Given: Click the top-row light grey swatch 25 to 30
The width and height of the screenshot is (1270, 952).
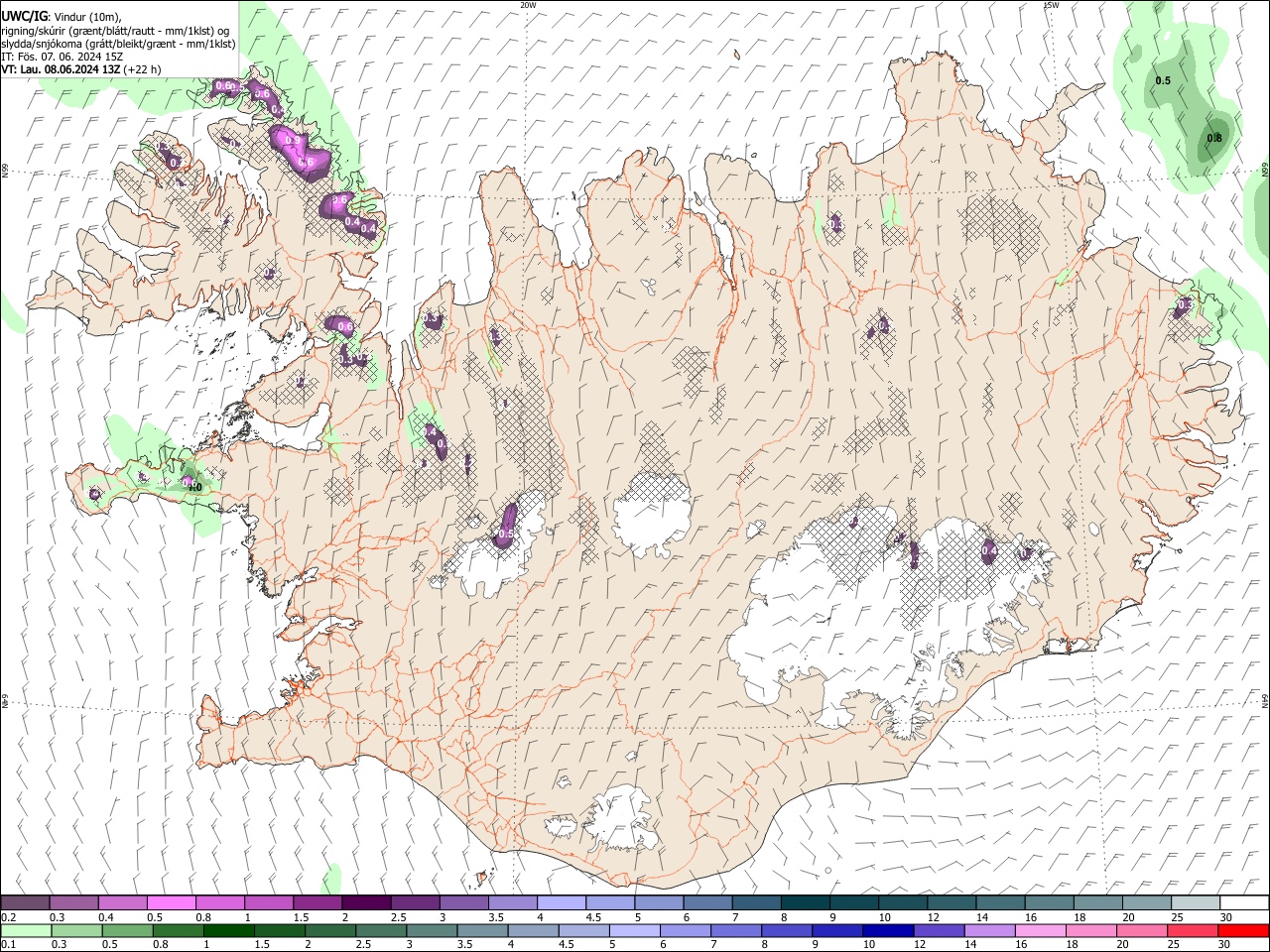Looking at the screenshot, I should [1195, 902].
